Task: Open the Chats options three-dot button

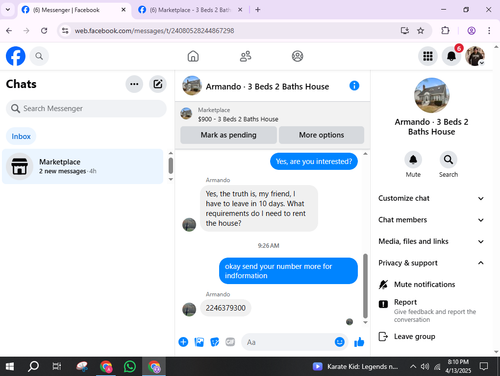Action: 134,84
